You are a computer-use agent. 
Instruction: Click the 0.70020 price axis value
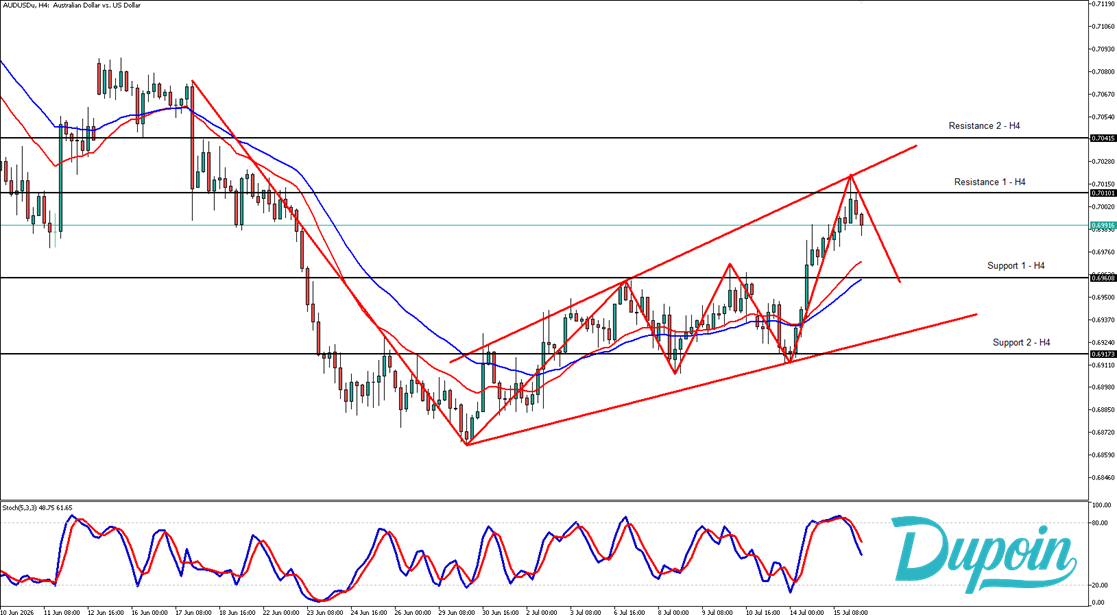[1105, 207]
